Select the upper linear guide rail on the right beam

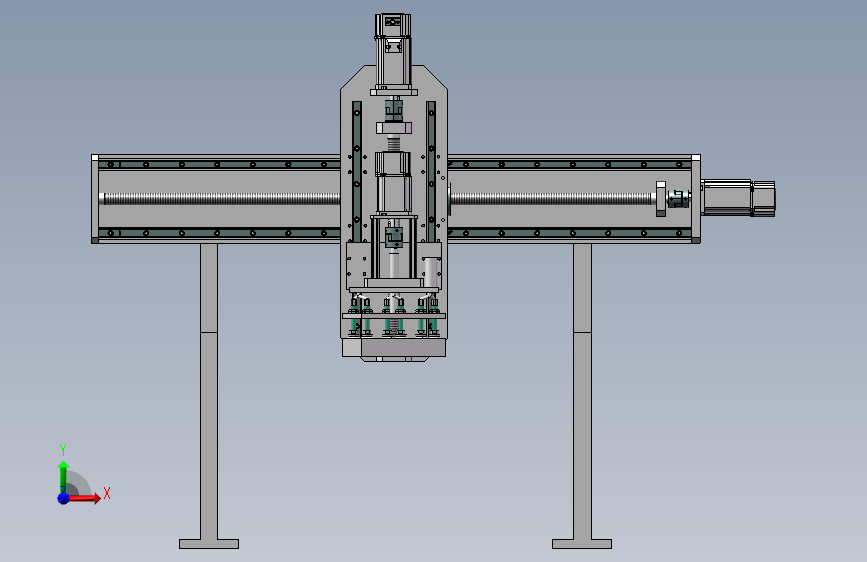pos(569,164)
